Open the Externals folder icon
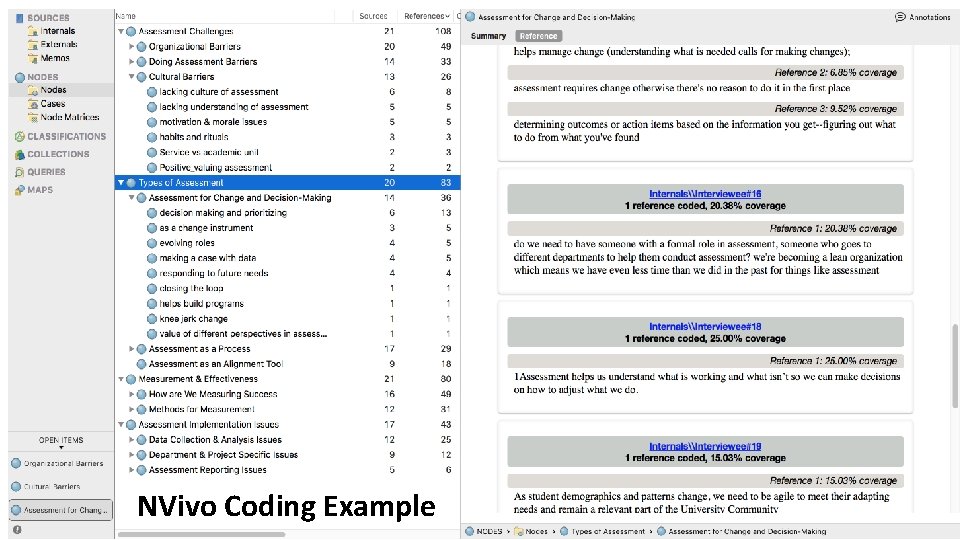 pos(32,45)
